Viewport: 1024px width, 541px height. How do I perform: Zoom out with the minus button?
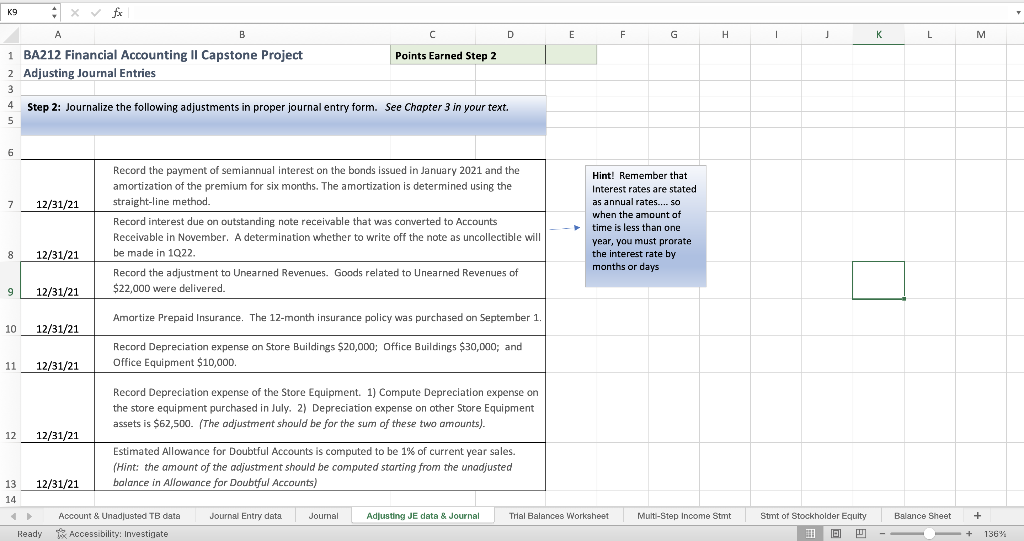883,534
